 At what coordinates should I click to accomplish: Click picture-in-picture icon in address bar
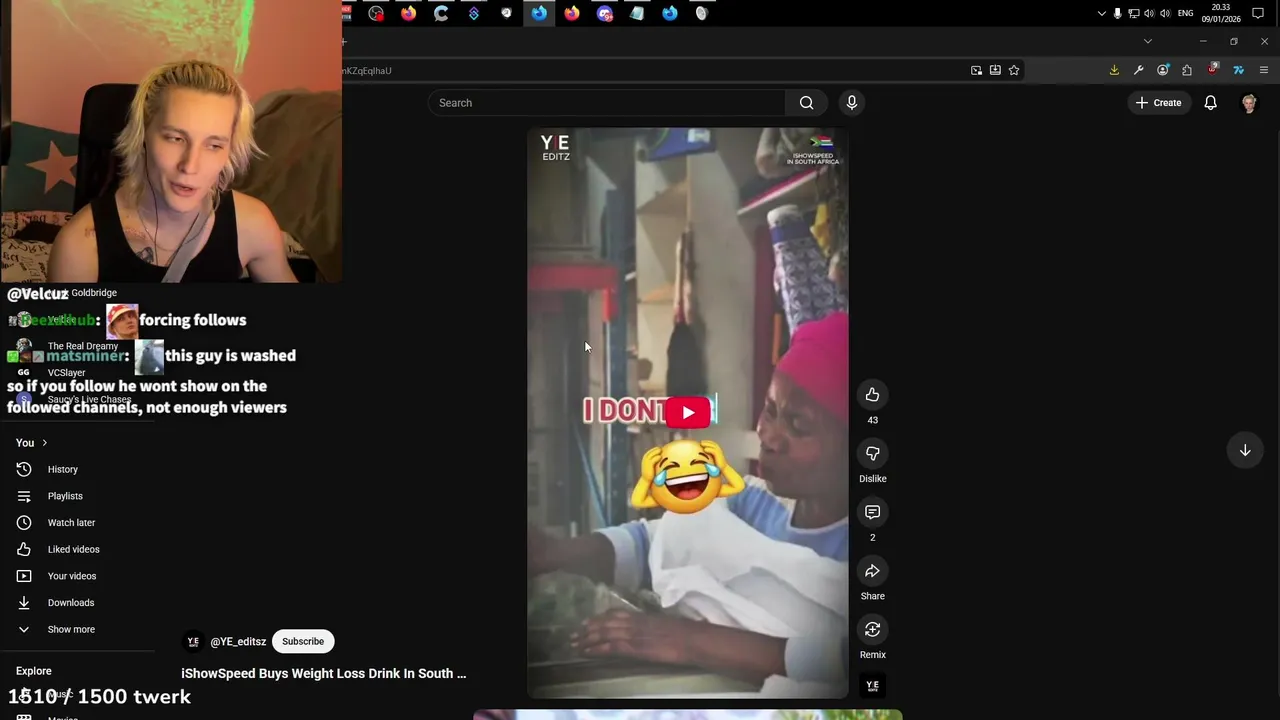coord(976,70)
